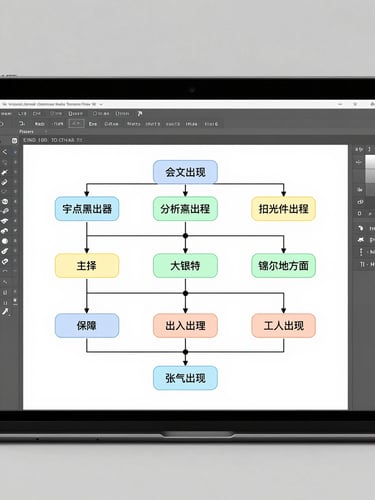
Task: Click the junction dot above 张气出现
Action: (x=185, y=352)
